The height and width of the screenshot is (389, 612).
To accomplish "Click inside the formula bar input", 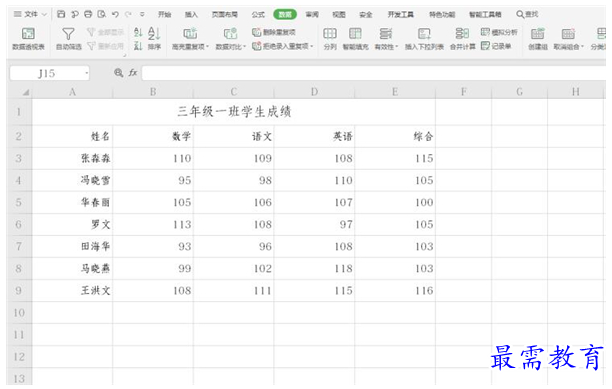I will [374, 73].
